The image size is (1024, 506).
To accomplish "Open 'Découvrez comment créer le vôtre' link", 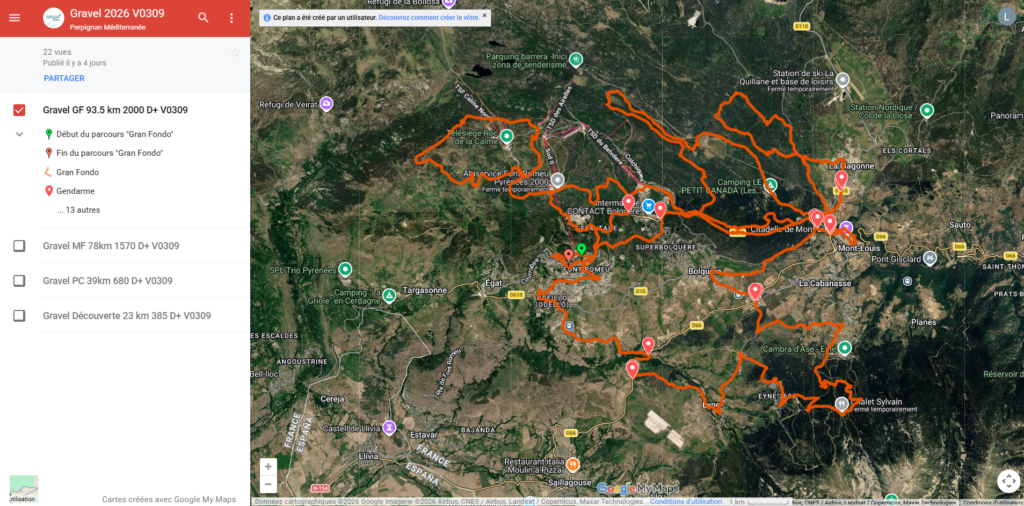I will point(429,18).
